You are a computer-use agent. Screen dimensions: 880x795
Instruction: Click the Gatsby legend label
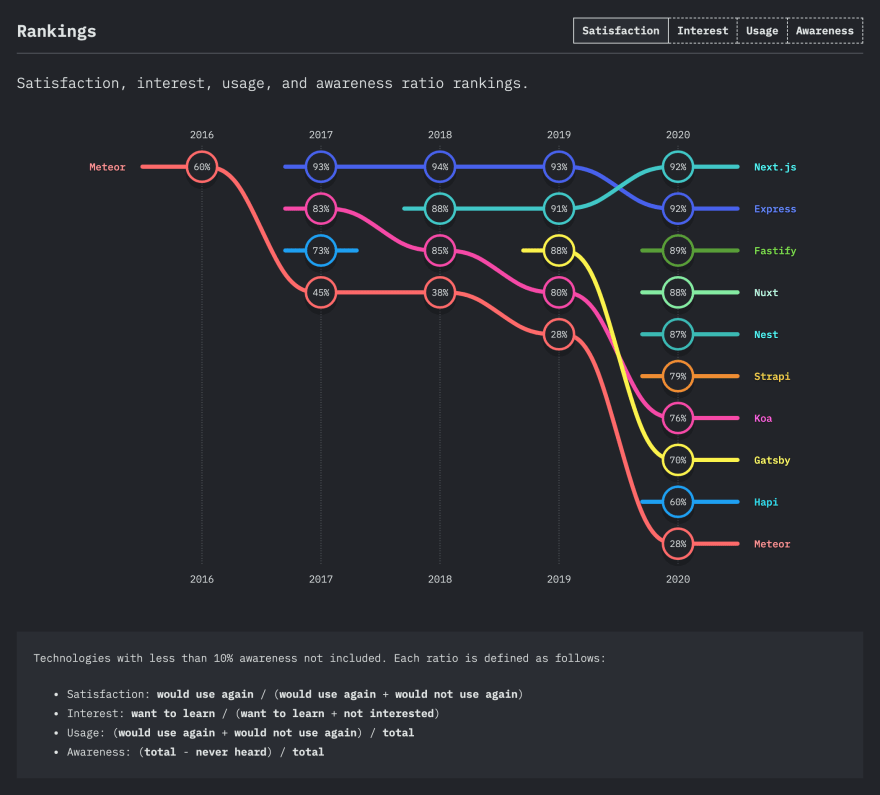772,460
